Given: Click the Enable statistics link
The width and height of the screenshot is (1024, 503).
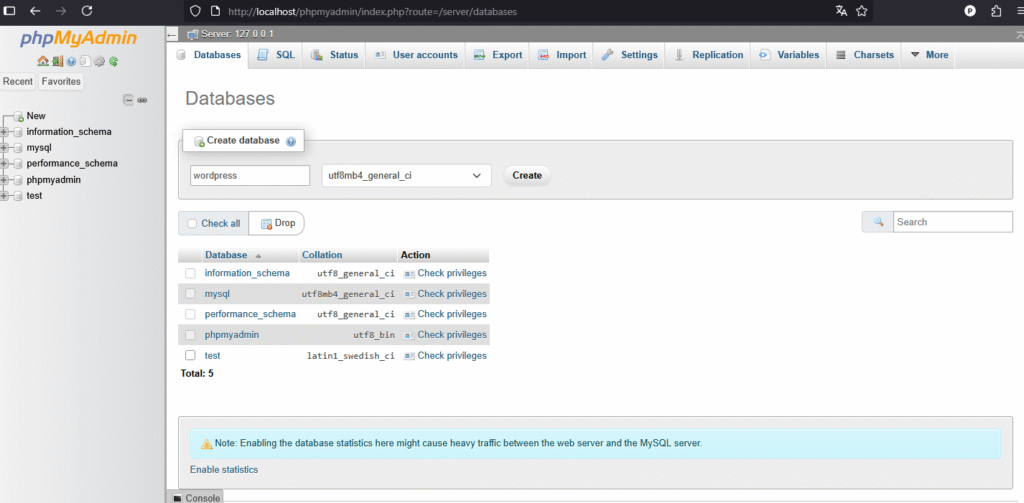Looking at the screenshot, I should (x=224, y=470).
